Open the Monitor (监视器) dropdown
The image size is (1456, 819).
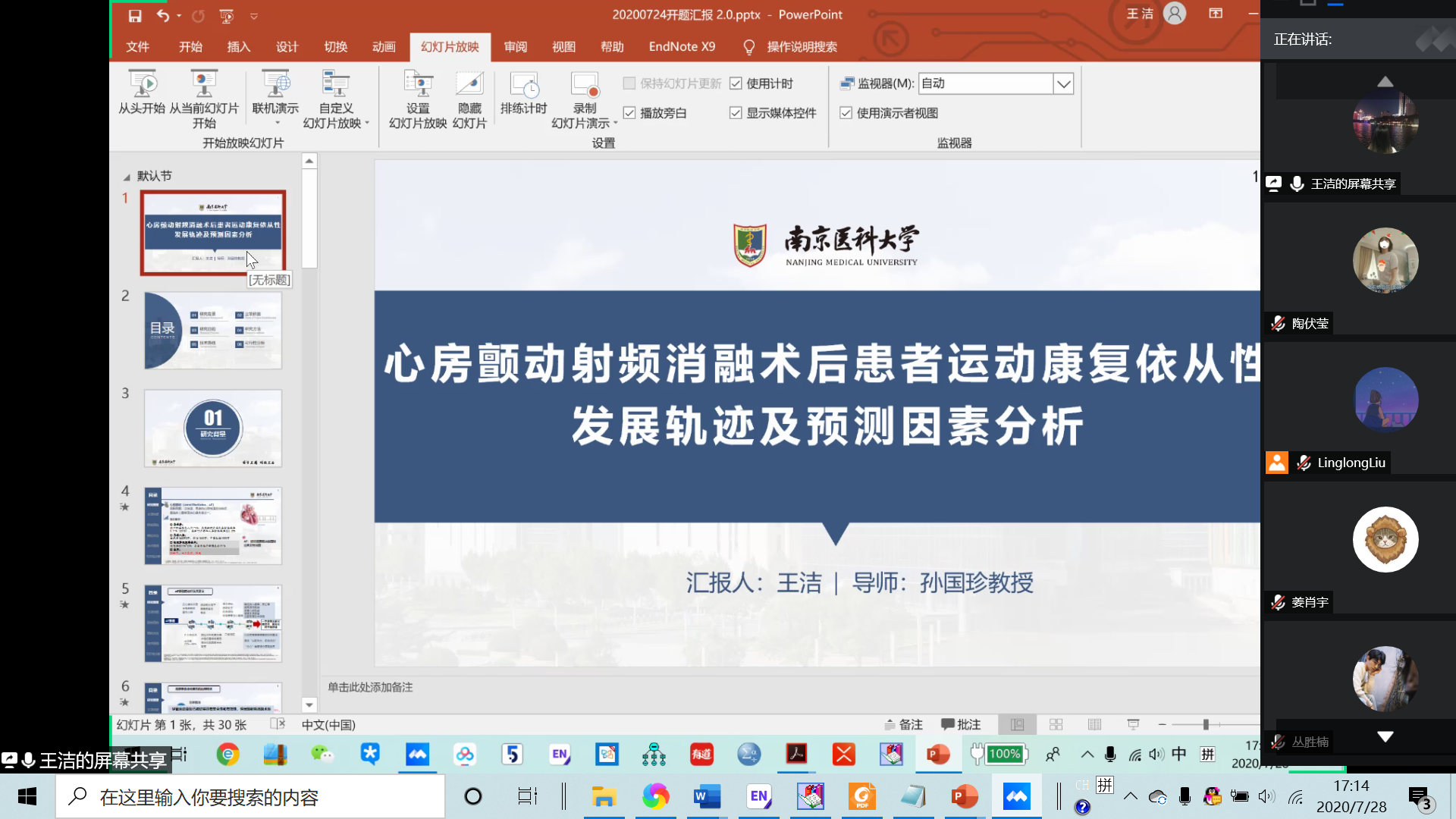point(1063,83)
